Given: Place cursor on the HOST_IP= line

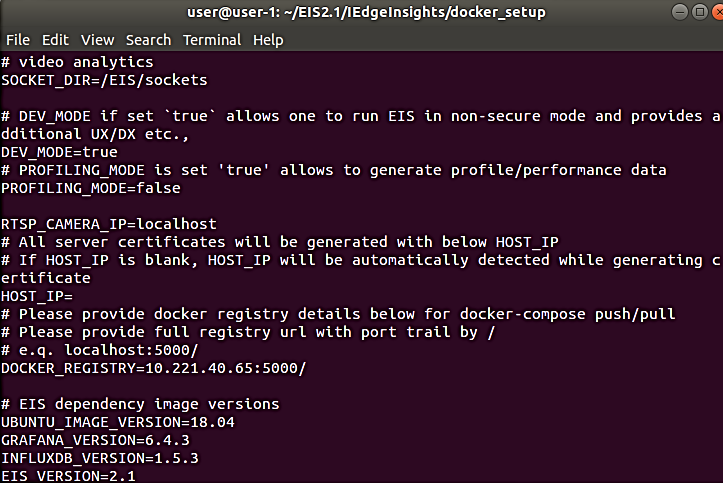Looking at the screenshot, I should [x=32, y=296].
